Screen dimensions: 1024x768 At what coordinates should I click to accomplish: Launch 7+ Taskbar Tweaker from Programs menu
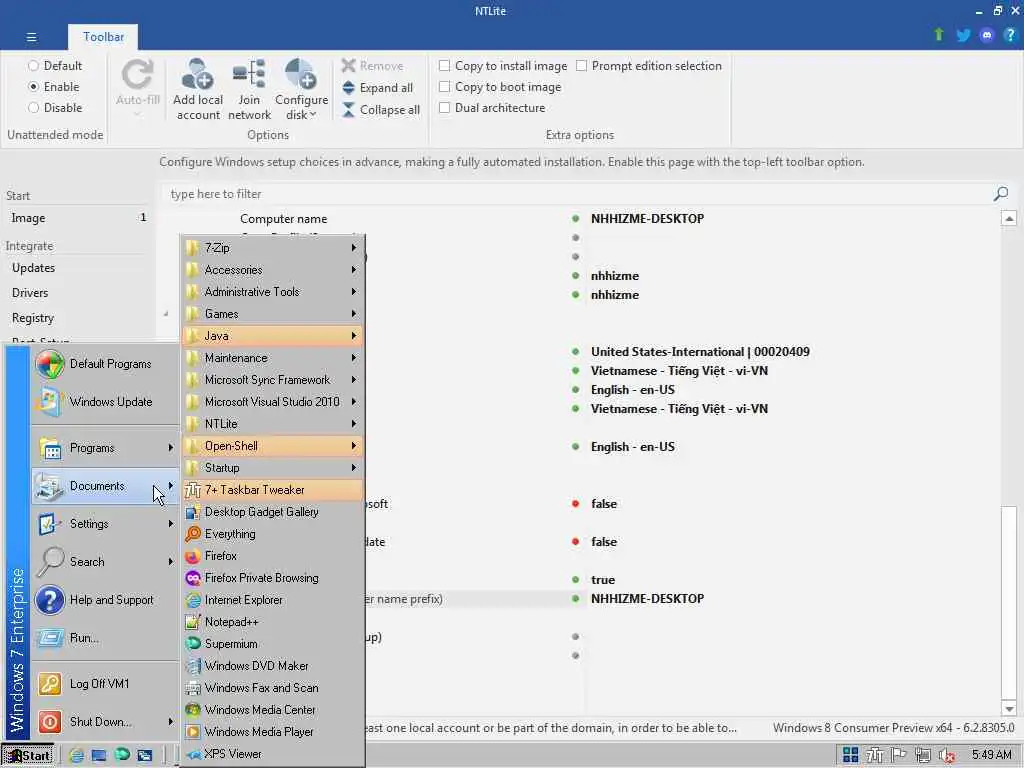(x=273, y=490)
